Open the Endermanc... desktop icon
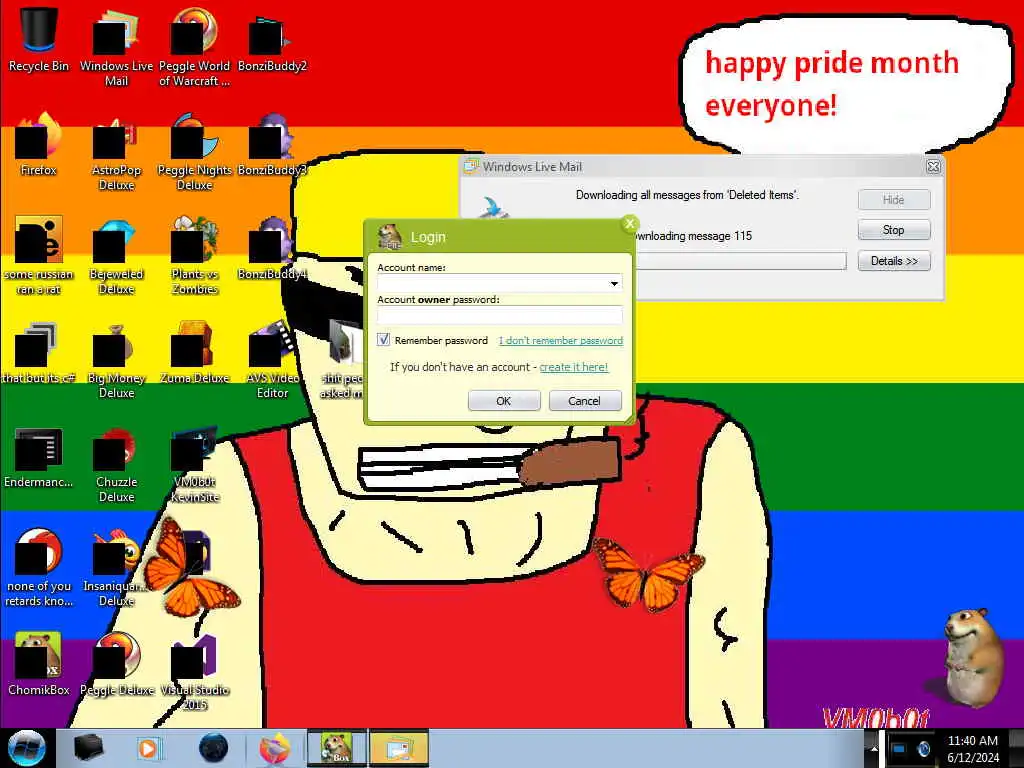Viewport: 1024px width, 768px height. click(x=39, y=456)
